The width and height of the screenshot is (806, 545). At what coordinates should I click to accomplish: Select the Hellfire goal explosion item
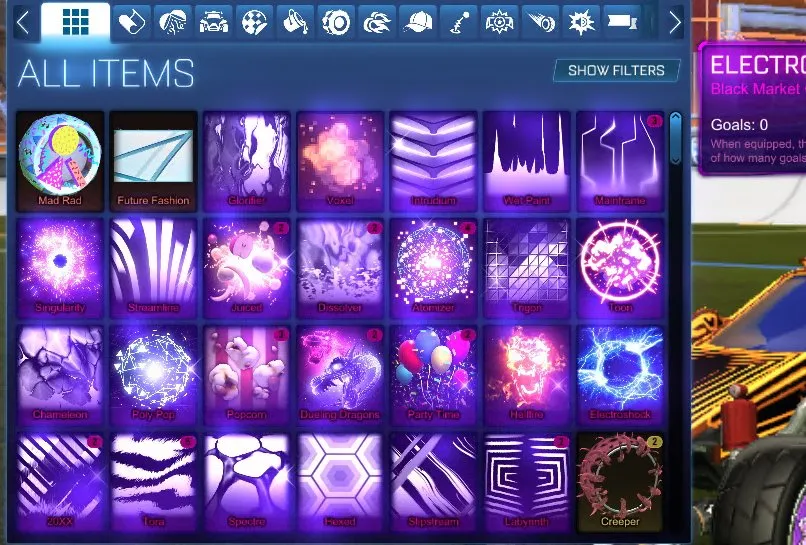tap(527, 375)
